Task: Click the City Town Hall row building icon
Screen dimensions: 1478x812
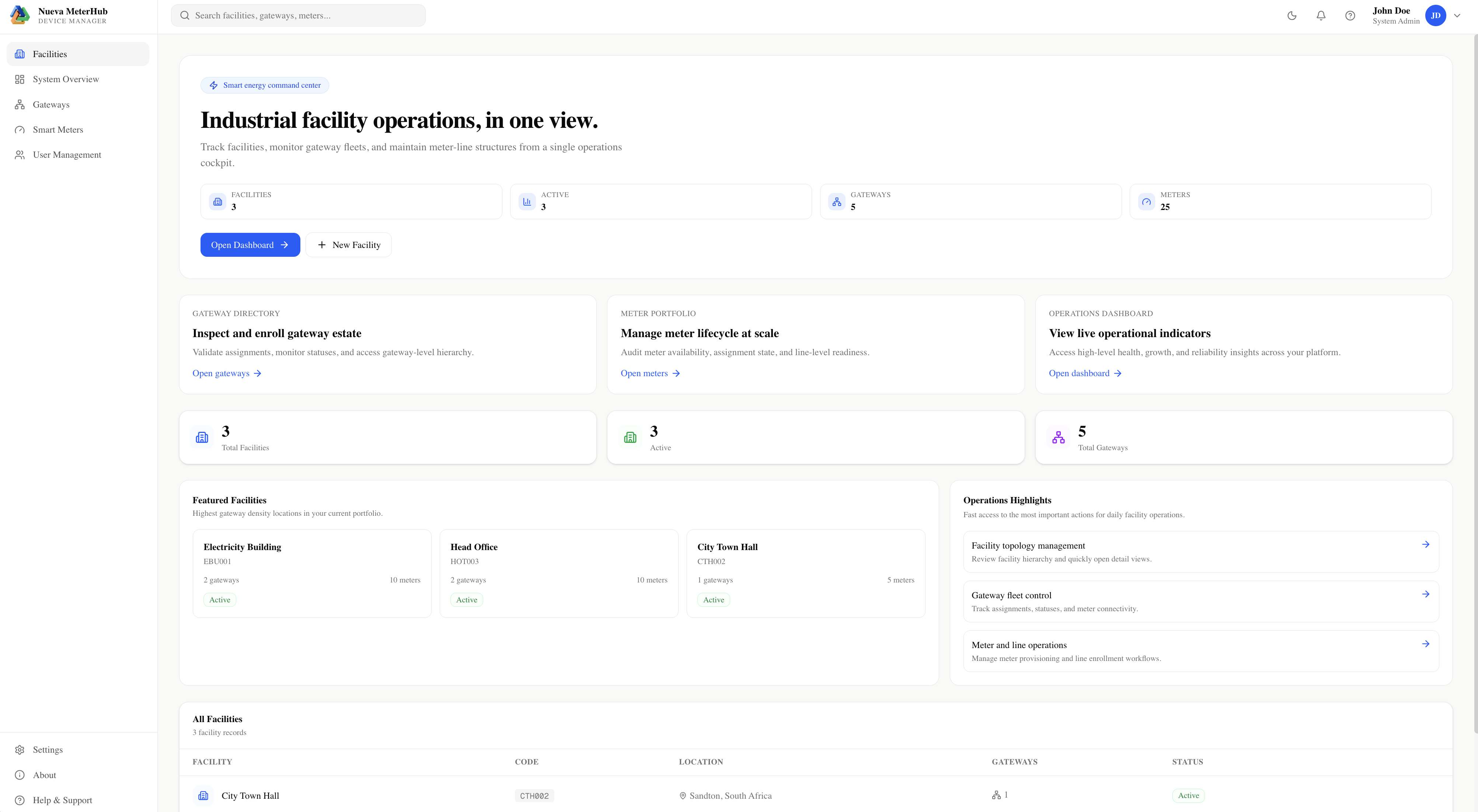Action: [x=203, y=796]
